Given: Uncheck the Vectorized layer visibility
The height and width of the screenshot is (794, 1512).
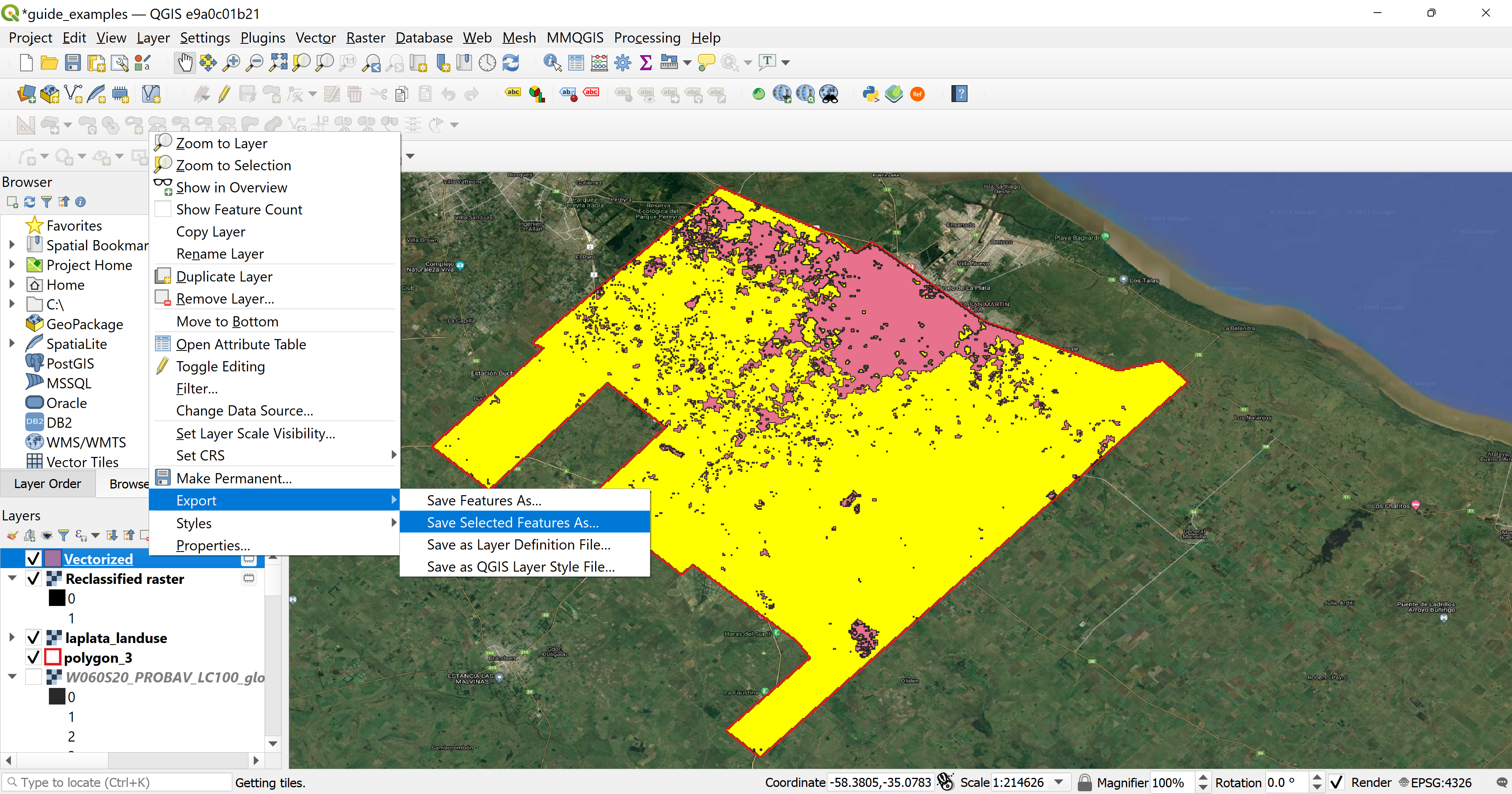Looking at the screenshot, I should [x=34, y=559].
